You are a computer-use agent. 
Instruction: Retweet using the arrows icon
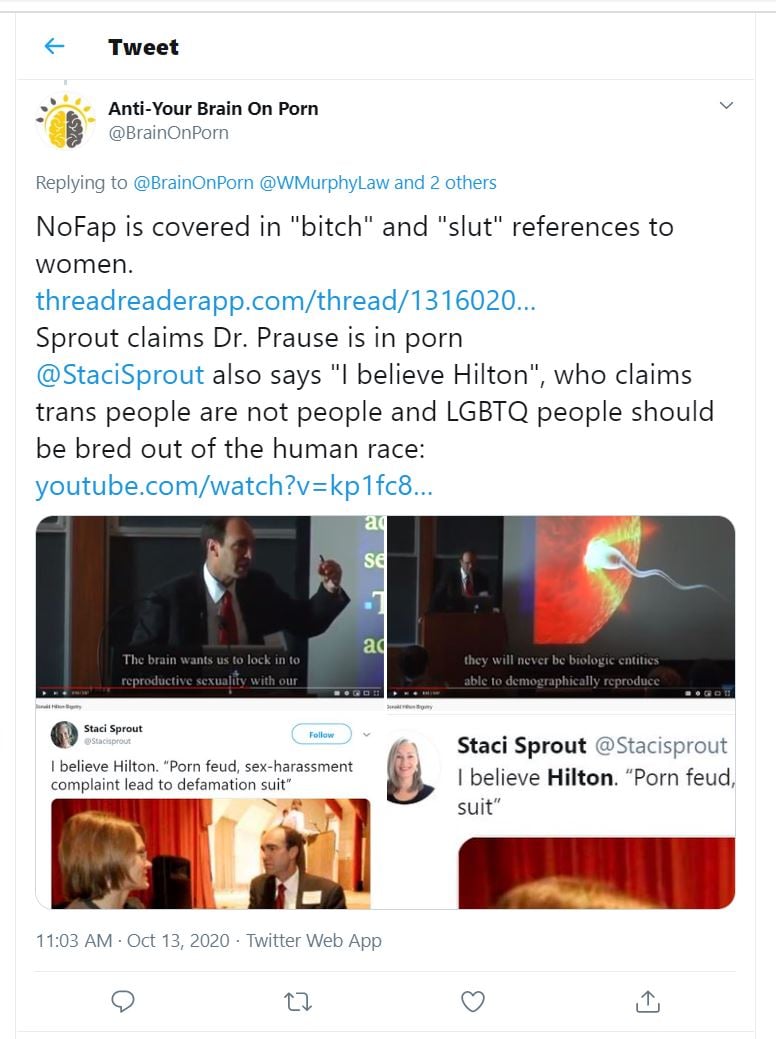coord(298,1001)
